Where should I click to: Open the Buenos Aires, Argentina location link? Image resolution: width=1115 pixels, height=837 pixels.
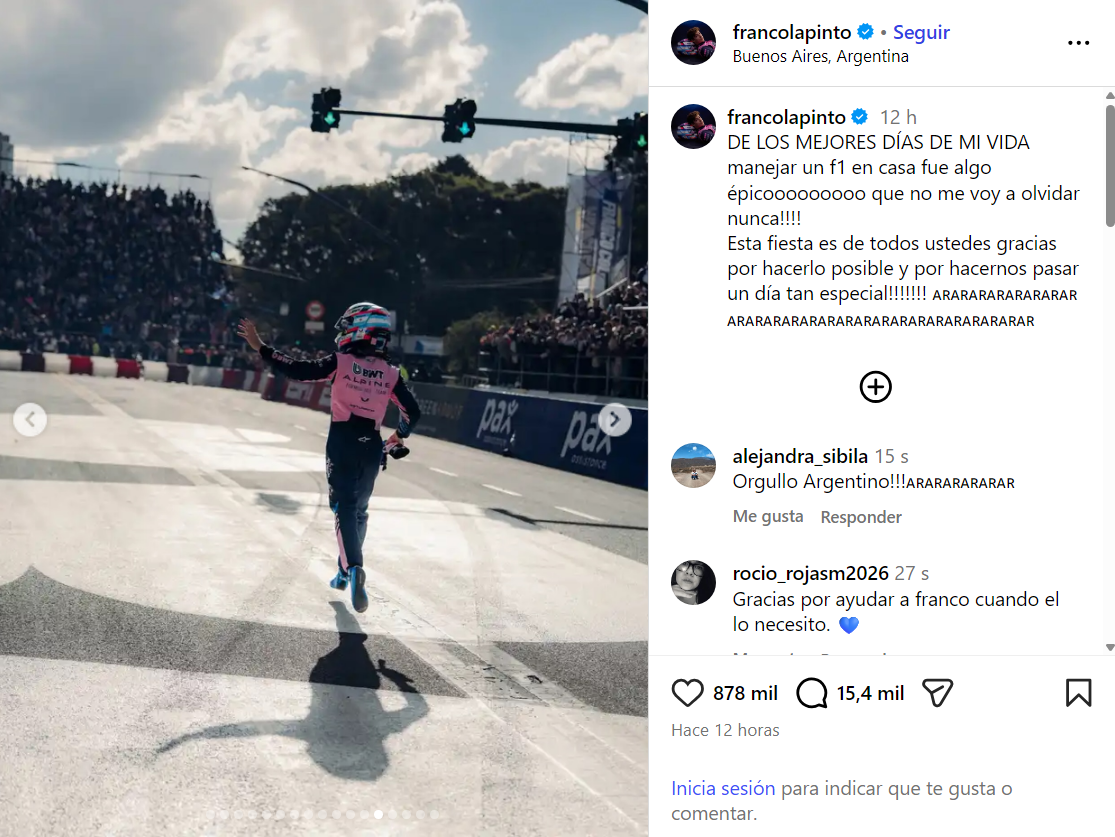pyautogui.click(x=821, y=56)
